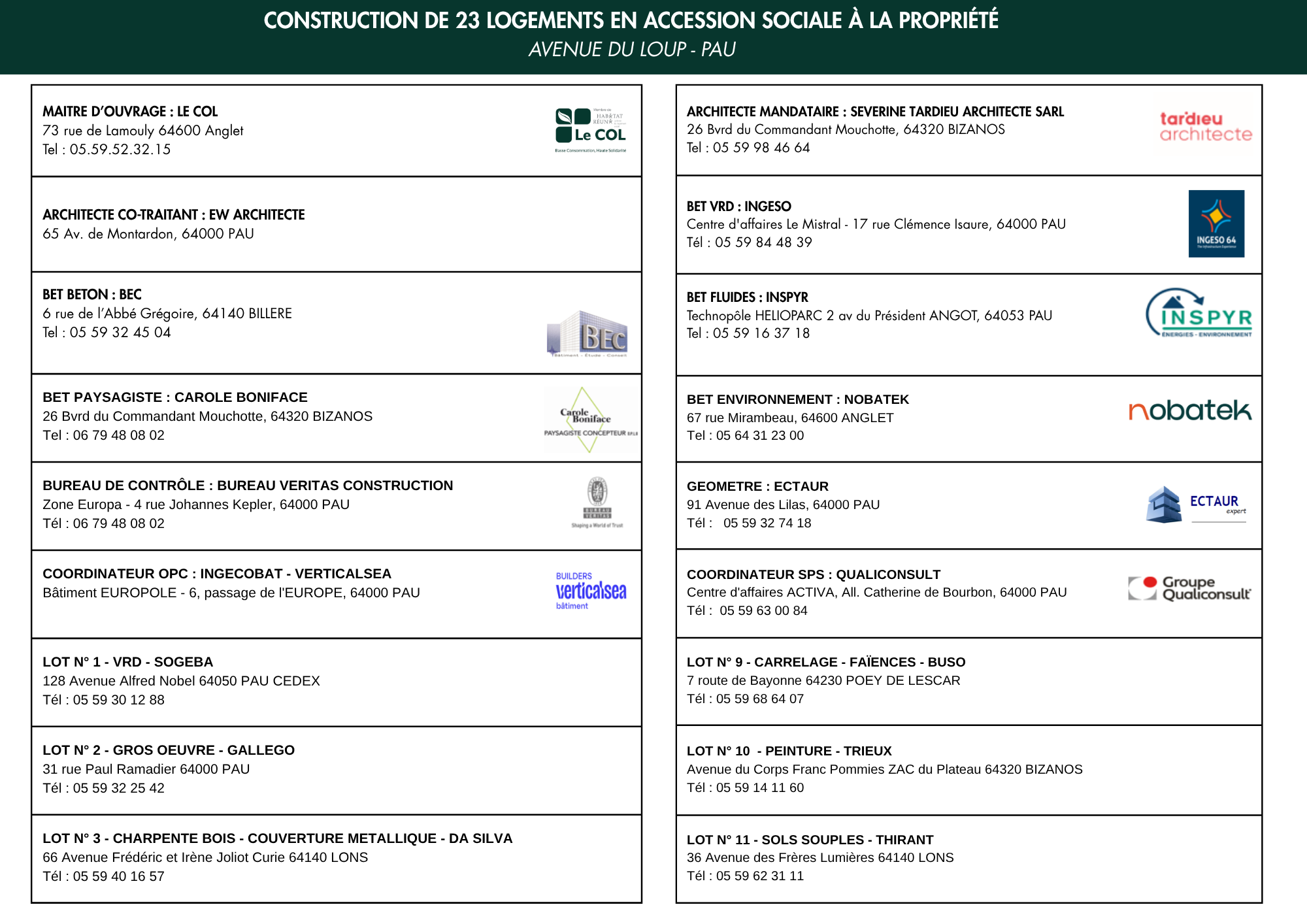The image size is (1307, 924).
Task: Click heading "BET FLUIDES : INSPYR"
Action: click(x=748, y=297)
